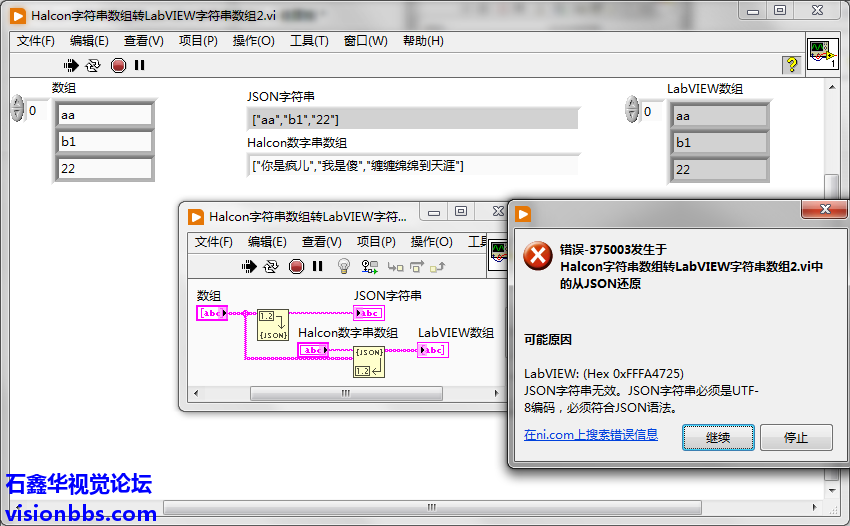850x526 pixels.
Task: Click Run arrow in front panel toolbar
Action: click(x=70, y=66)
